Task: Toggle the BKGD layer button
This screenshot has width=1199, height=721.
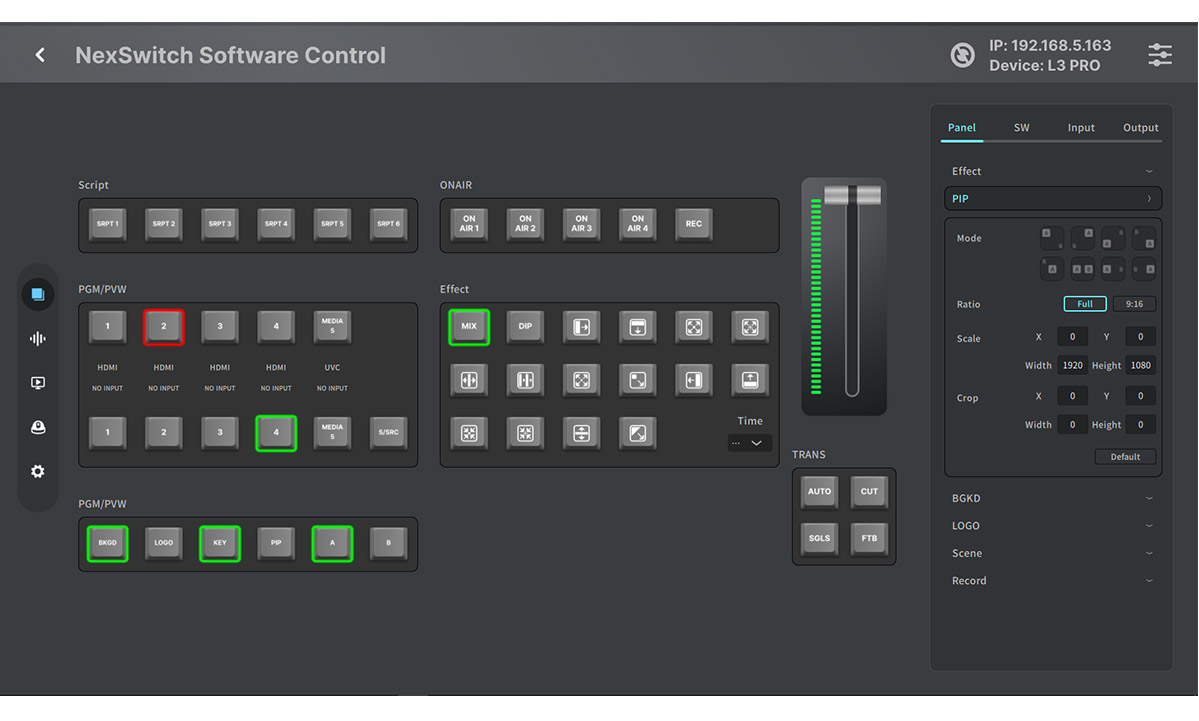Action: [x=107, y=544]
